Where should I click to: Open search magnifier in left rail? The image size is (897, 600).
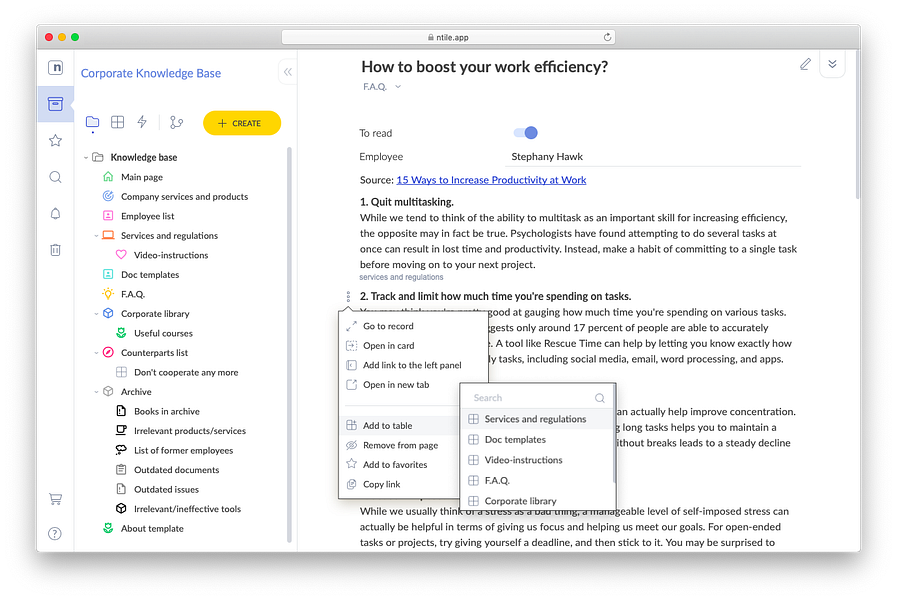pos(55,177)
